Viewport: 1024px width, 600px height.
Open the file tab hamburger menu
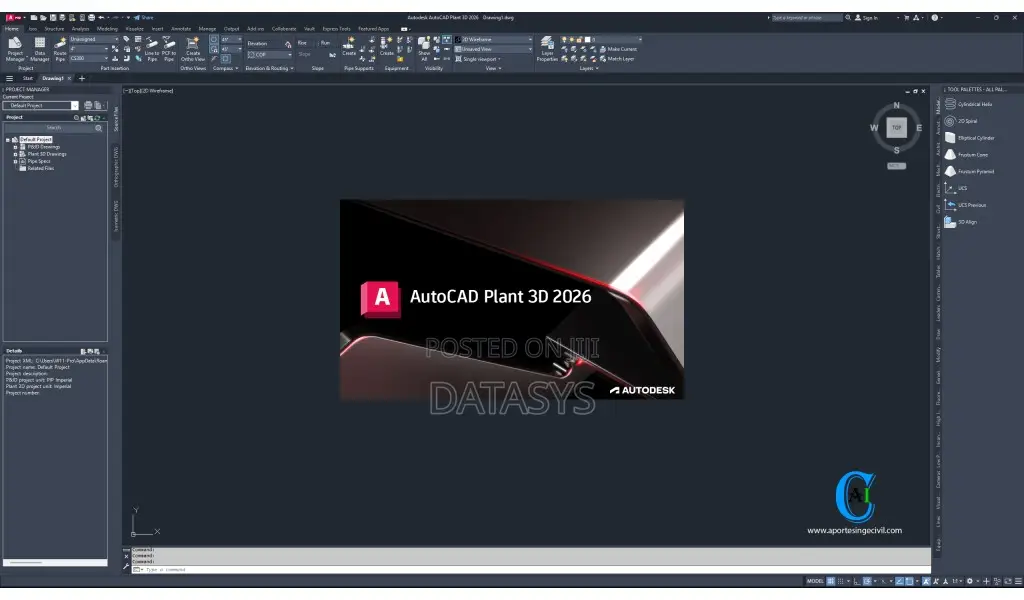click(x=9, y=78)
